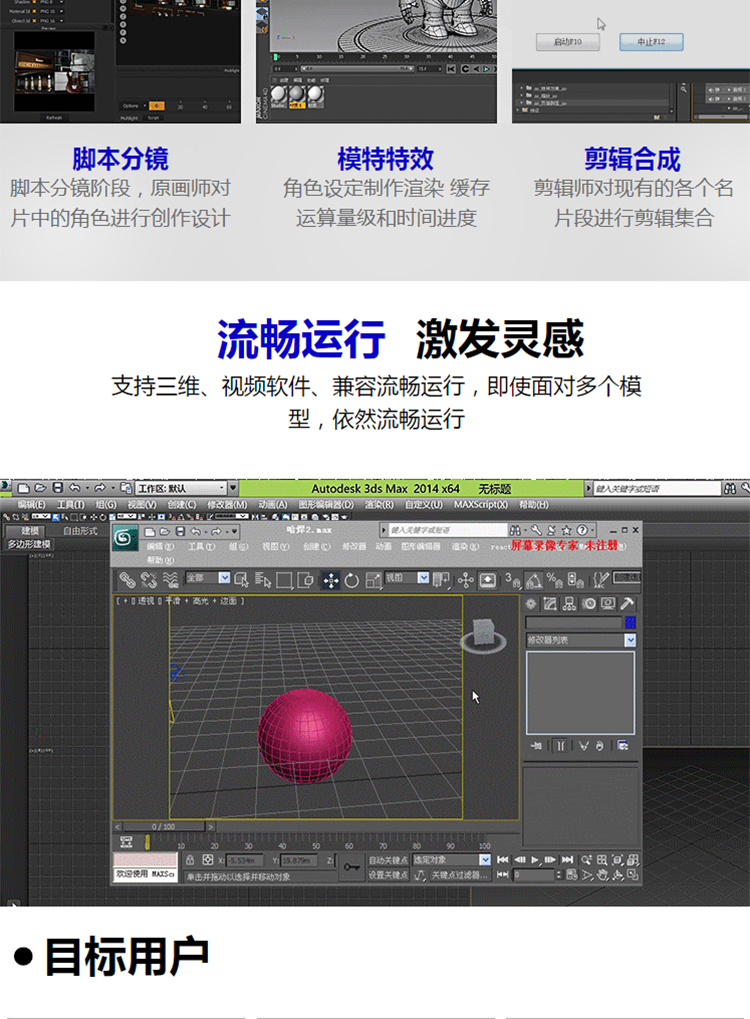Open 修改器(M) menu in the 无标题 window
This screenshot has width=750, height=1019.
pyautogui.click(x=227, y=504)
